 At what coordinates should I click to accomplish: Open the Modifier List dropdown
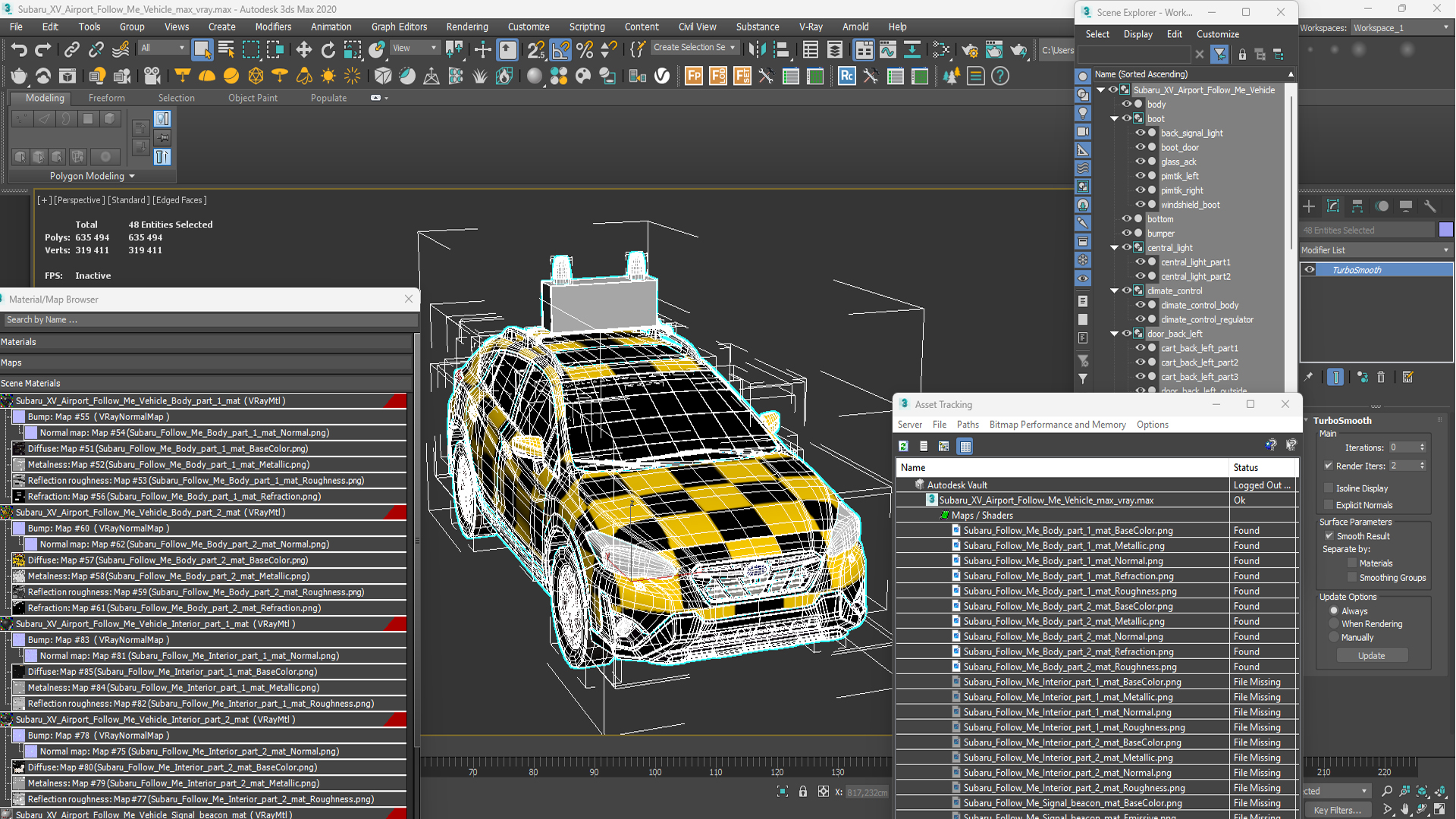click(1376, 250)
